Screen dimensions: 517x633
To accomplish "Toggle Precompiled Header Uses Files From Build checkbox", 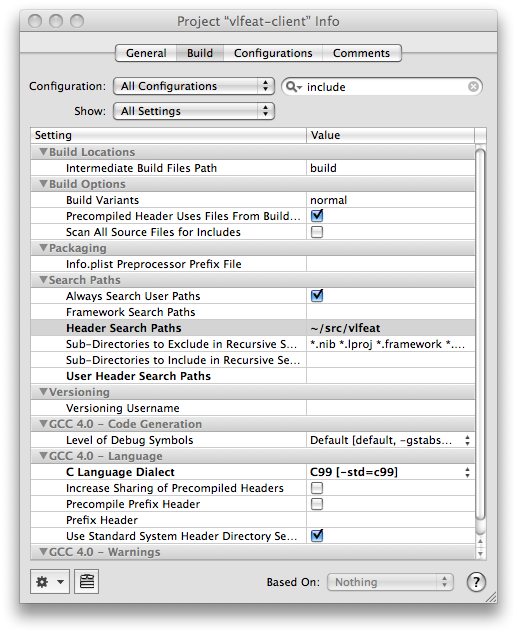I will (317, 216).
